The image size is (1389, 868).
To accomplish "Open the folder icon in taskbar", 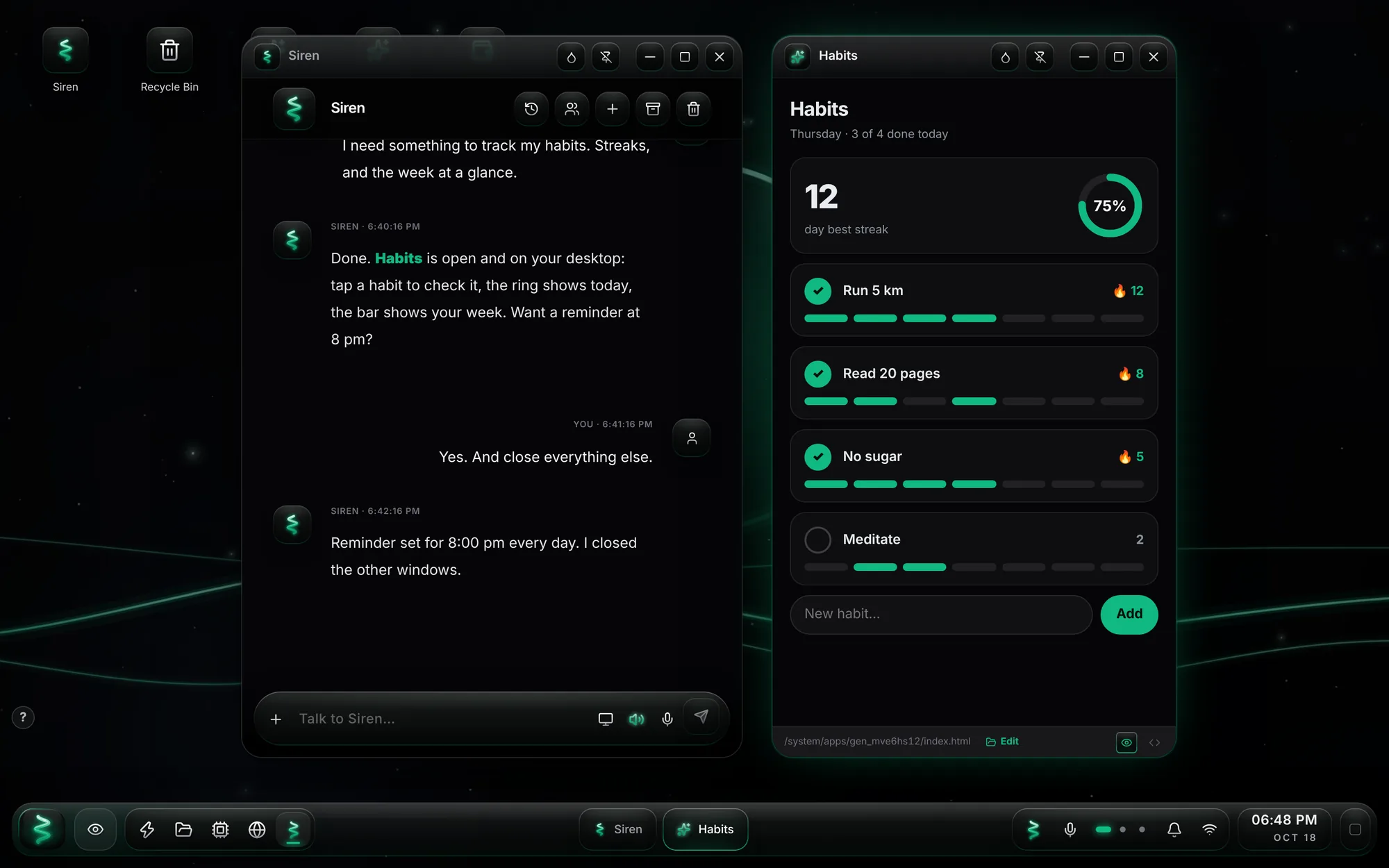I will (x=183, y=829).
